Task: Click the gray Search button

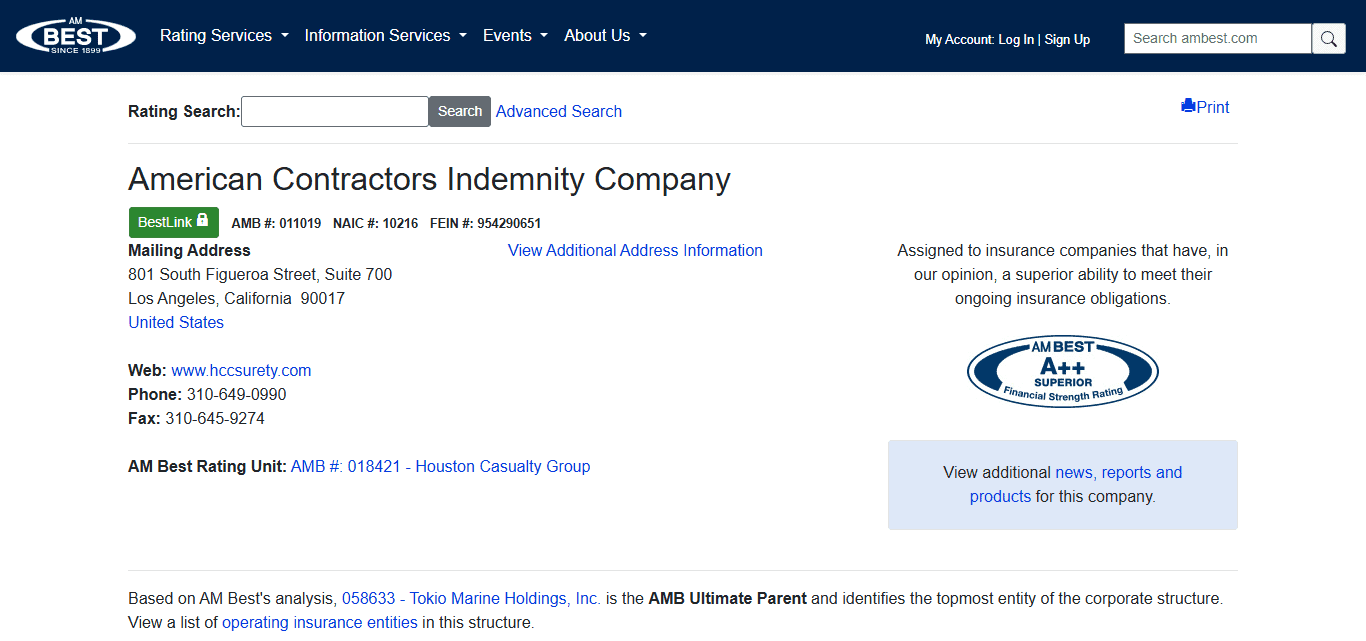Action: 460,112
